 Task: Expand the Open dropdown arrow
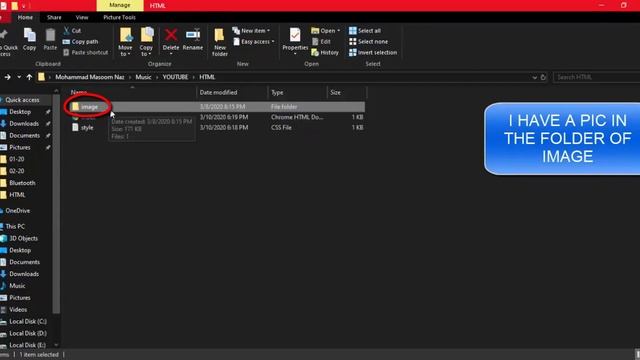(338, 31)
